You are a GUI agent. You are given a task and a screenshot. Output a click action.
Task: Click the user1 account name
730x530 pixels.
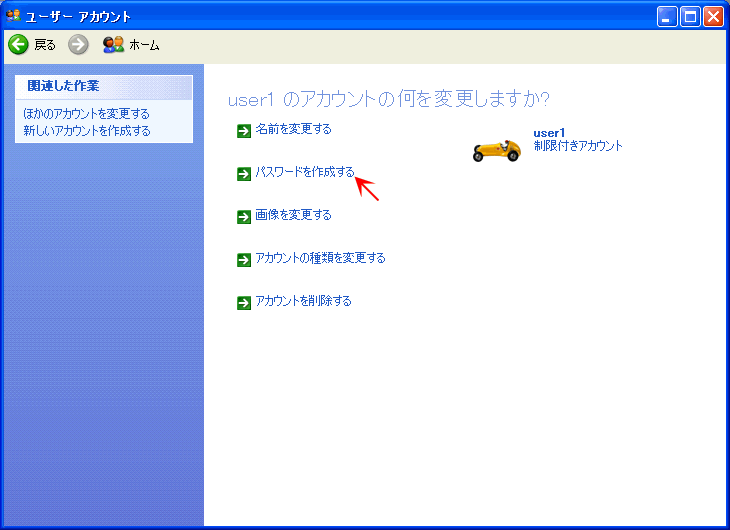(549, 133)
